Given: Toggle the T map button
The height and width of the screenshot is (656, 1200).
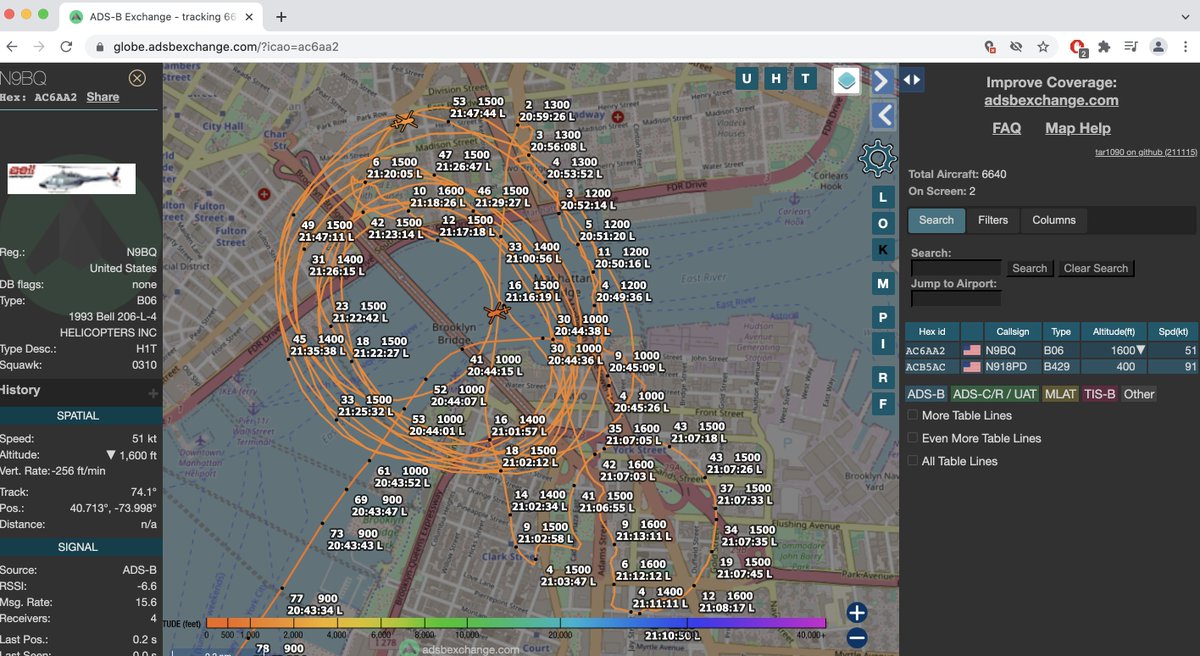Looking at the screenshot, I should tap(804, 80).
